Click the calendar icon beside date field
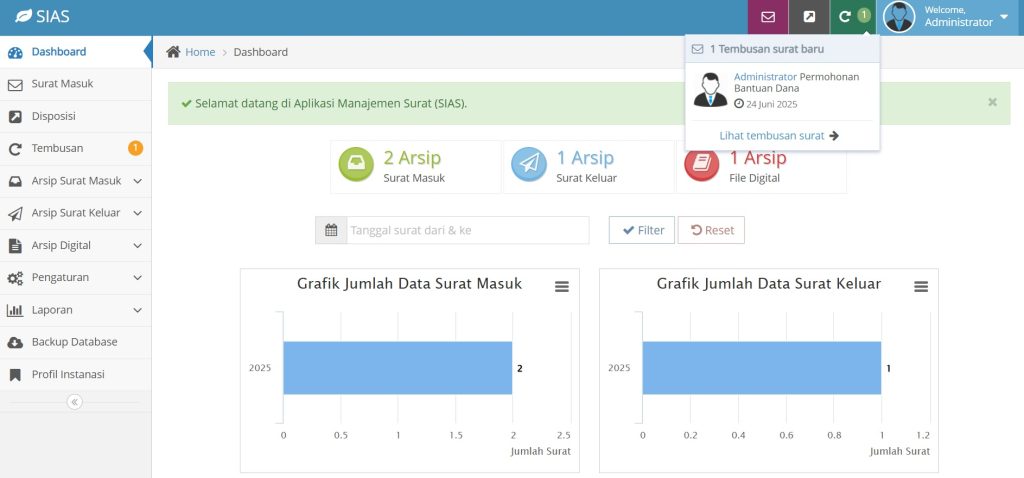The height and width of the screenshot is (478, 1024). [x=331, y=231]
